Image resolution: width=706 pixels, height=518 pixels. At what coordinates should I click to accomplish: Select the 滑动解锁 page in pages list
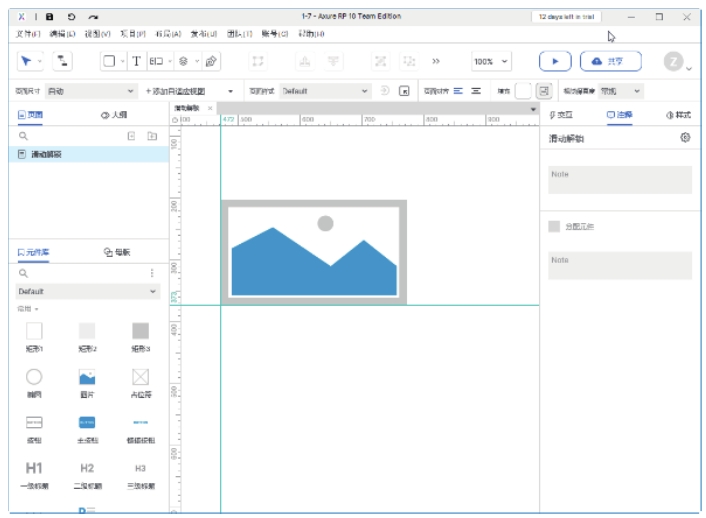pos(45,155)
